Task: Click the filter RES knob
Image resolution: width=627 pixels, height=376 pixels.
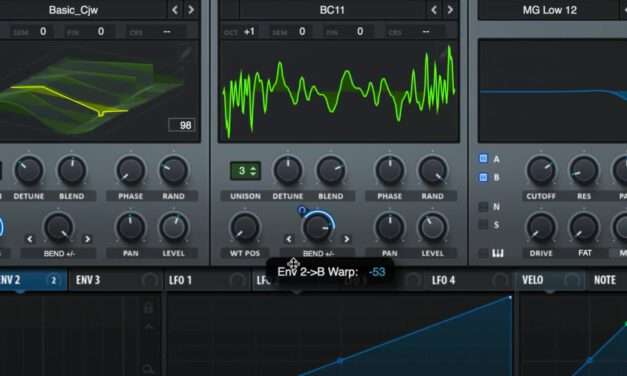Action: (x=584, y=170)
